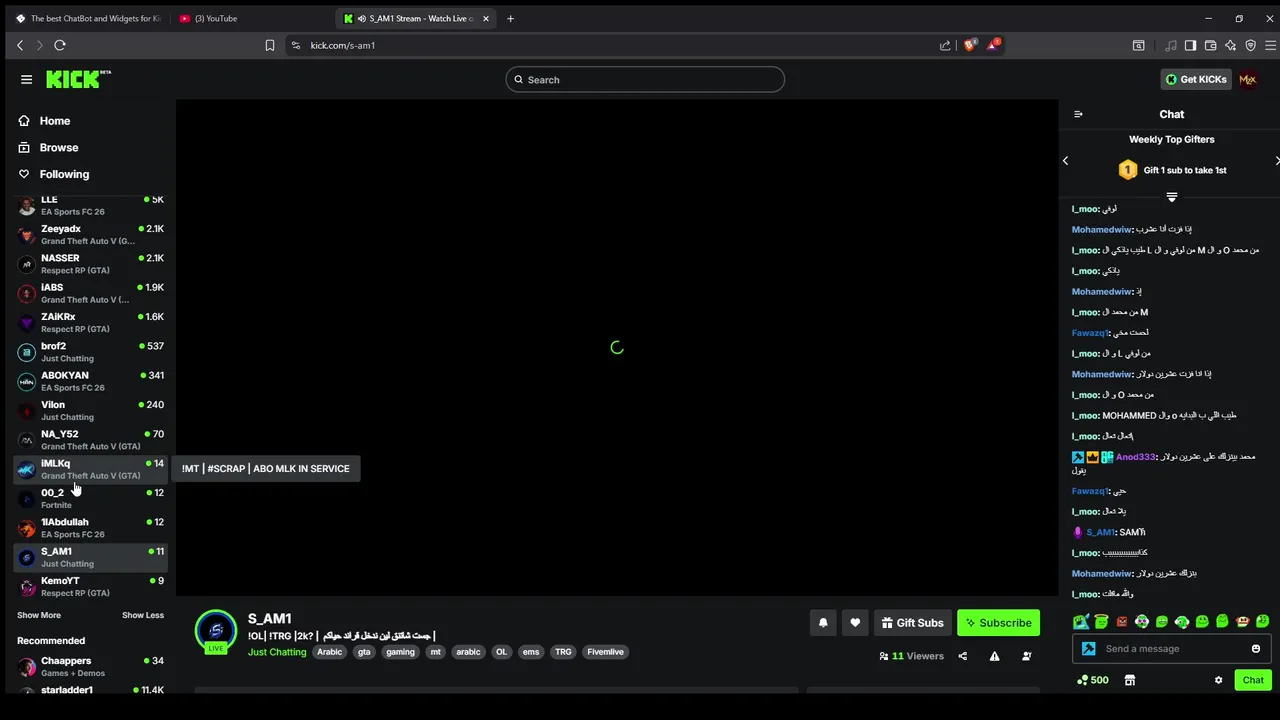Toggle stream notifications bell
1280x720 pixels.
coord(823,622)
